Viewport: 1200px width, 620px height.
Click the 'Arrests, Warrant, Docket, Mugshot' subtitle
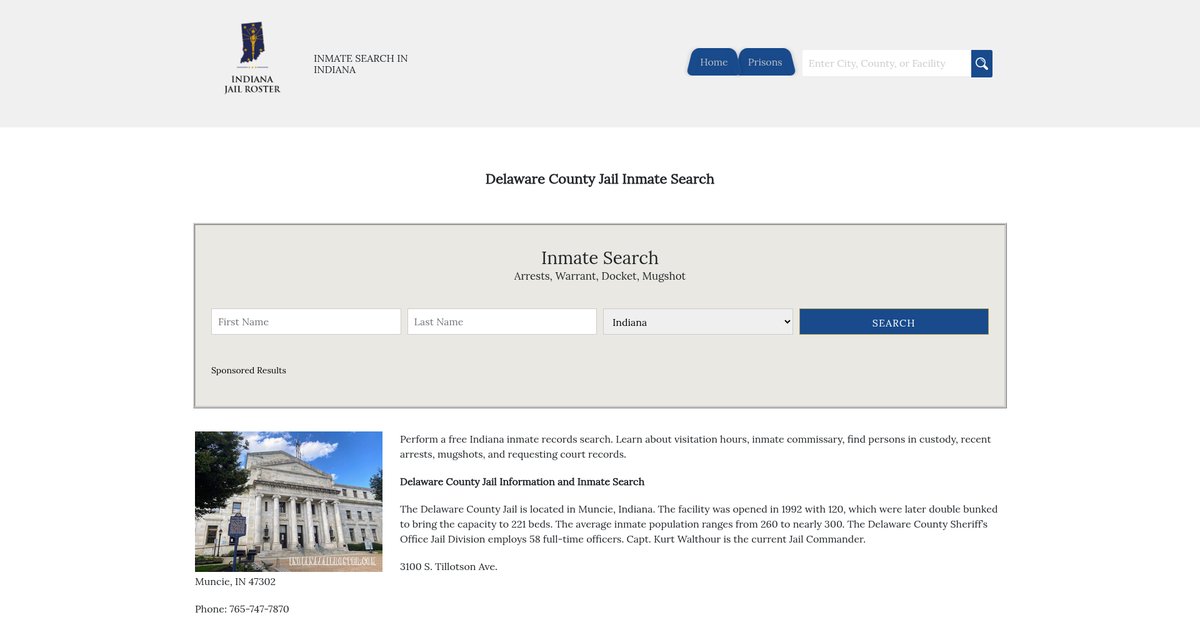coord(600,276)
